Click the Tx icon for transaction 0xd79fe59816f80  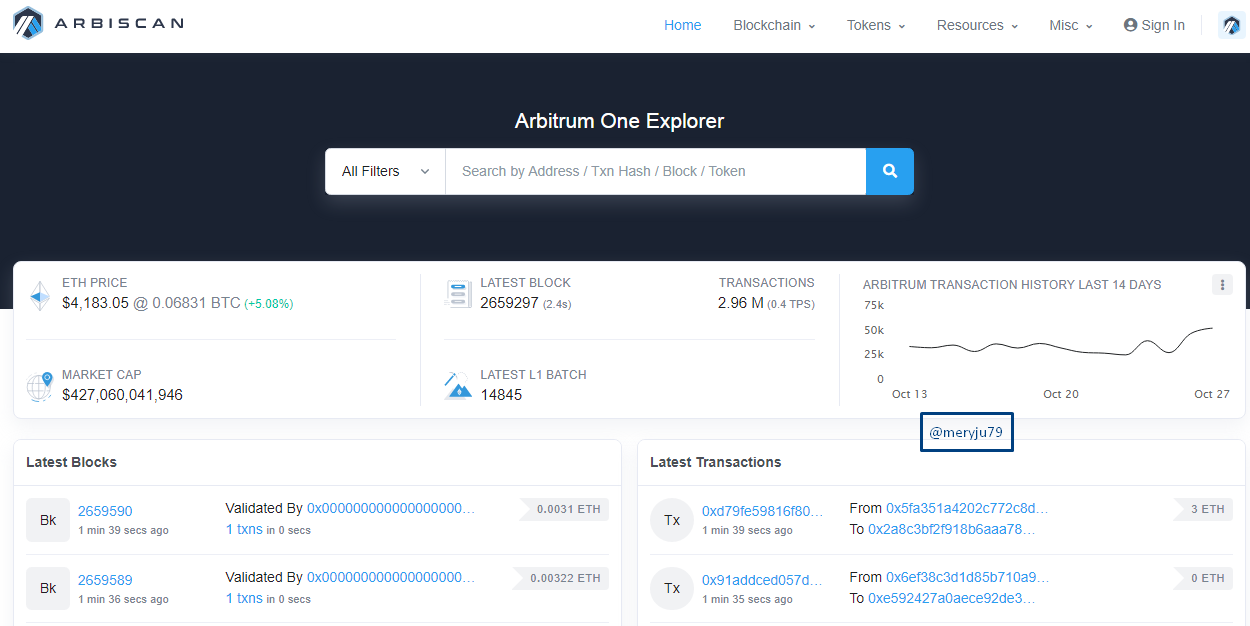pos(672,520)
